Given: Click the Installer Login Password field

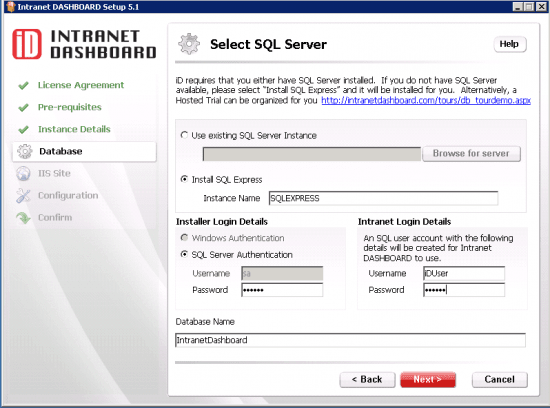Looking at the screenshot, I should tap(282, 290).
